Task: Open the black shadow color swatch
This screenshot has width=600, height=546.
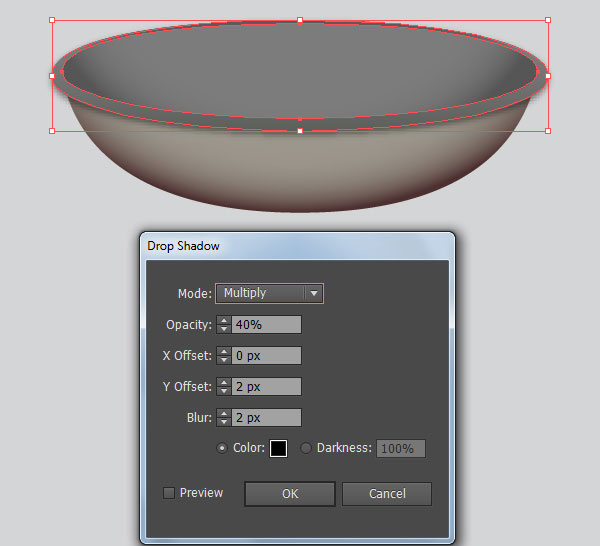Action: point(279,448)
